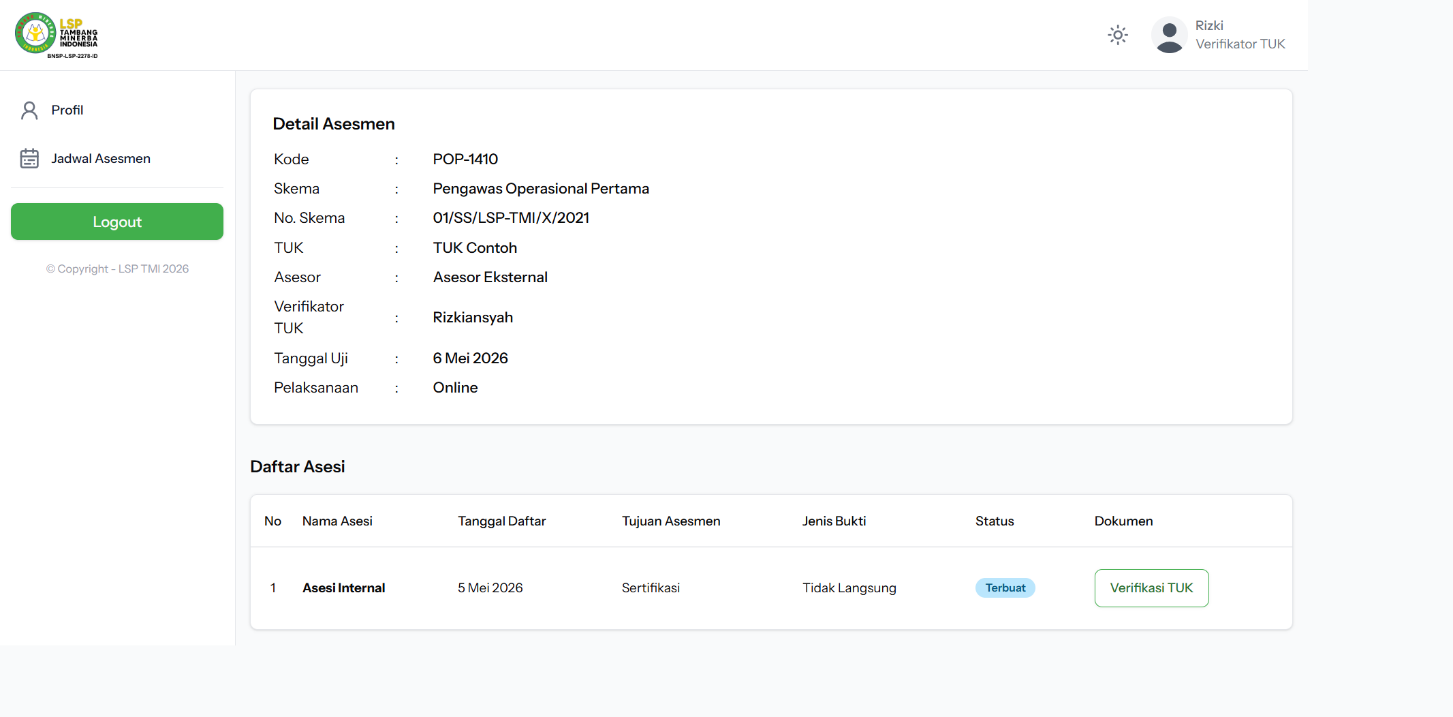Image resolution: width=1453 pixels, height=717 pixels.
Task: Click the Rizki user name
Action: point(1209,26)
